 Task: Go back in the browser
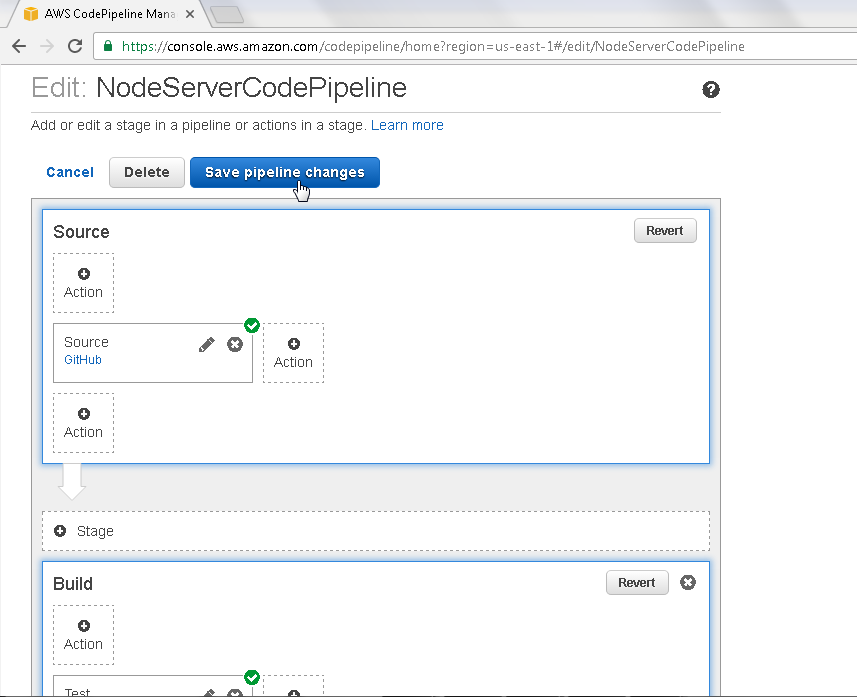click(x=19, y=46)
